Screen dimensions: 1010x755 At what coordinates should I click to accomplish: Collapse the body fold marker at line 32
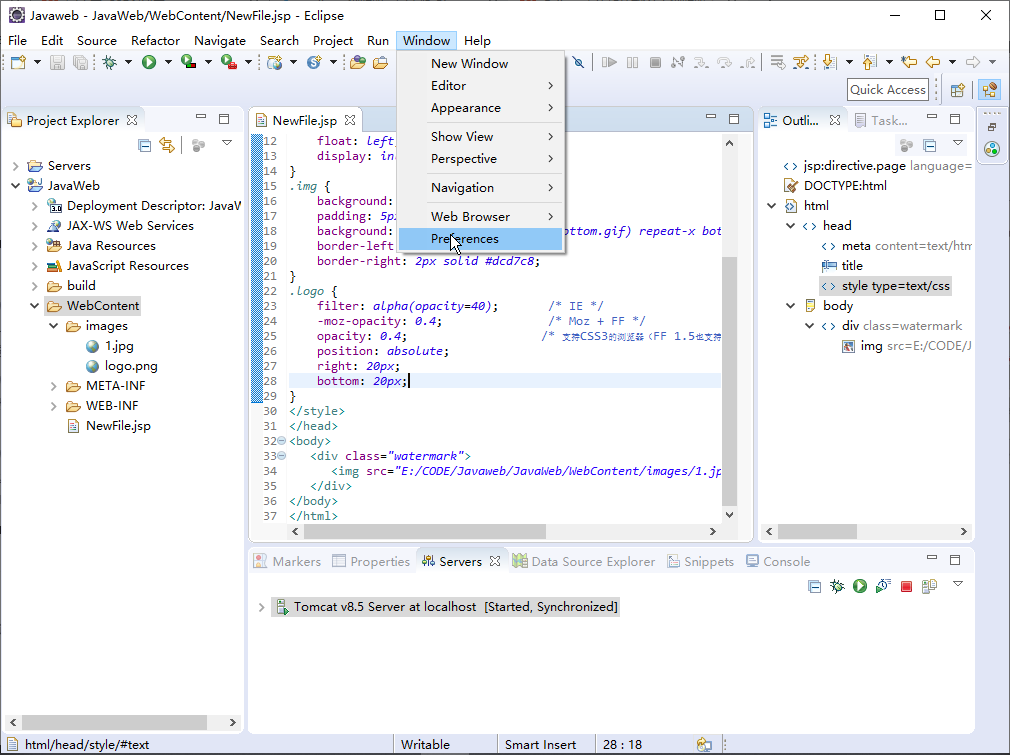(281, 441)
